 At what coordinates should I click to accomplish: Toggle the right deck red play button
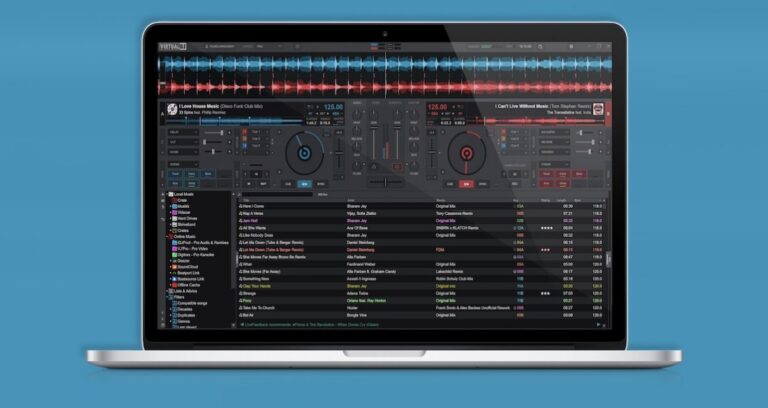tap(465, 184)
